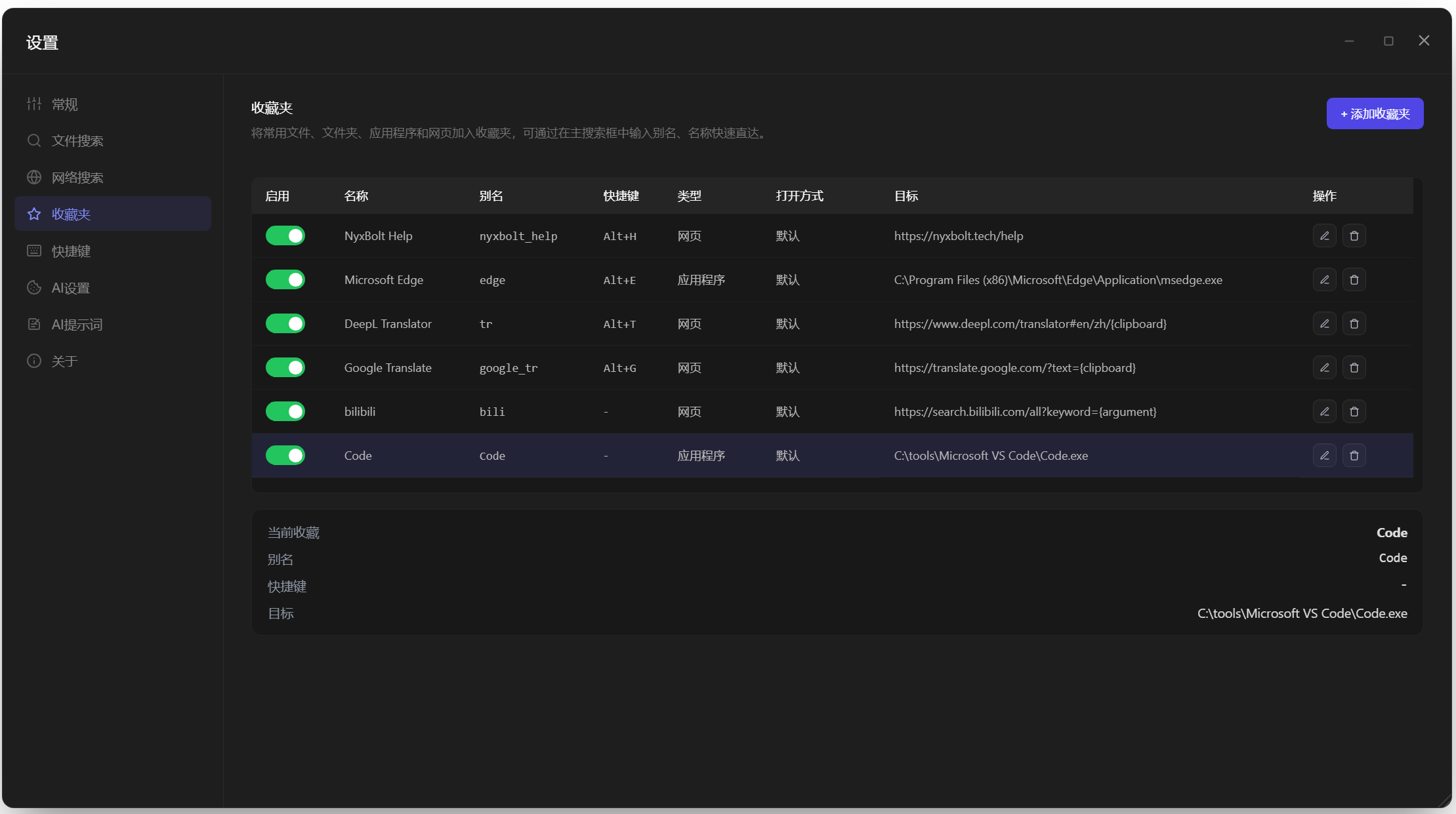The width and height of the screenshot is (1456, 814).
Task: Edit the Code favorite entry
Action: 1324,455
